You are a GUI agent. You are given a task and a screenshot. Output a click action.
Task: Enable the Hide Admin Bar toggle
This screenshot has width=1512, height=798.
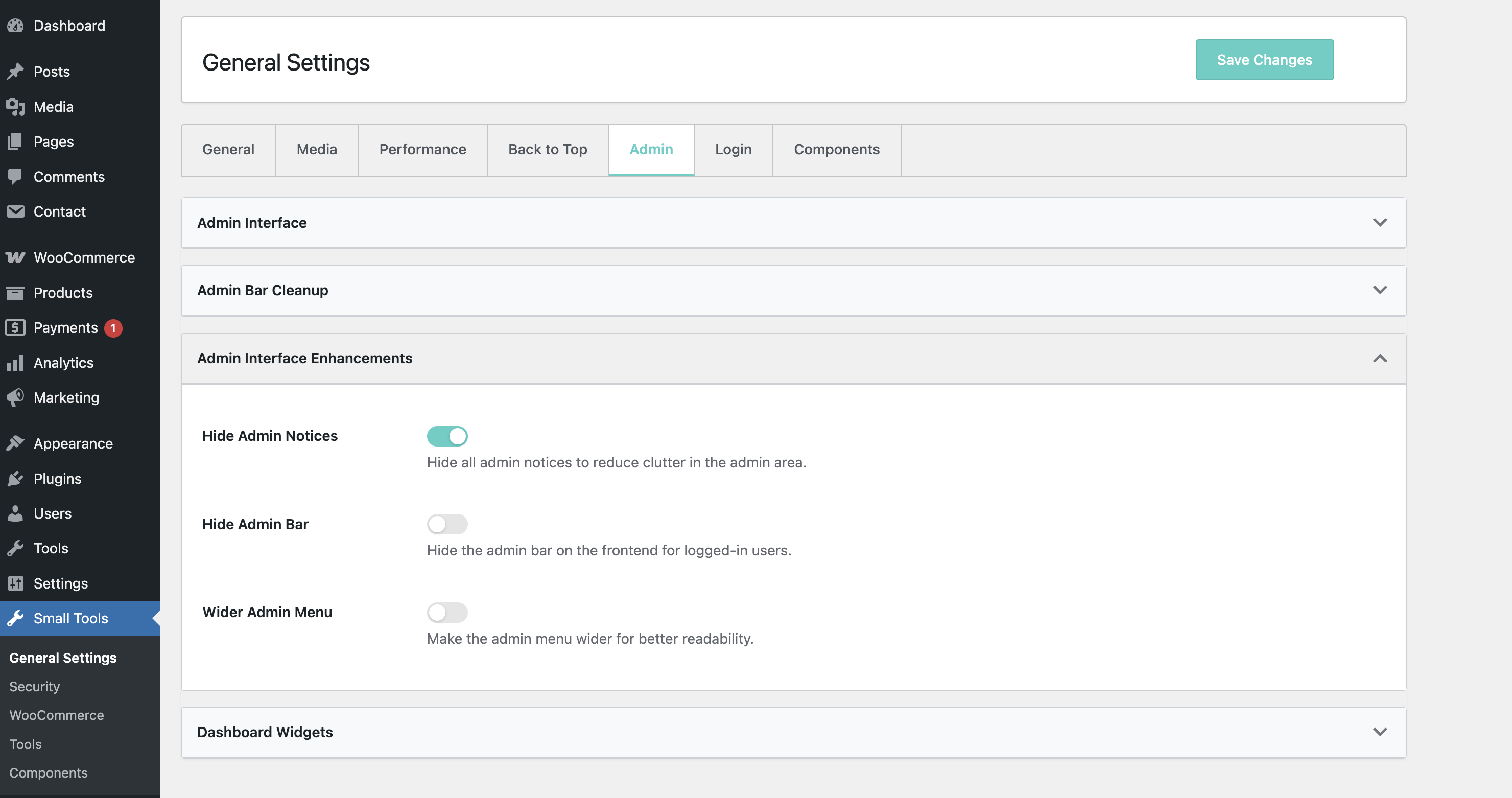pos(446,524)
